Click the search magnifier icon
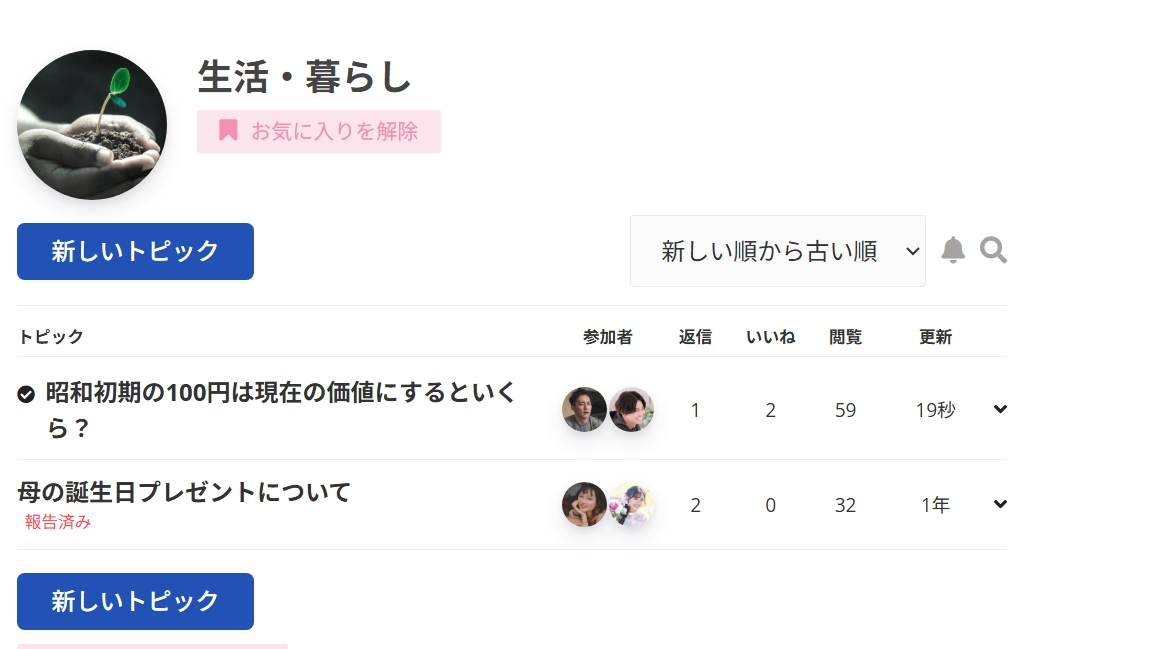This screenshot has width=1155, height=649. tap(993, 250)
